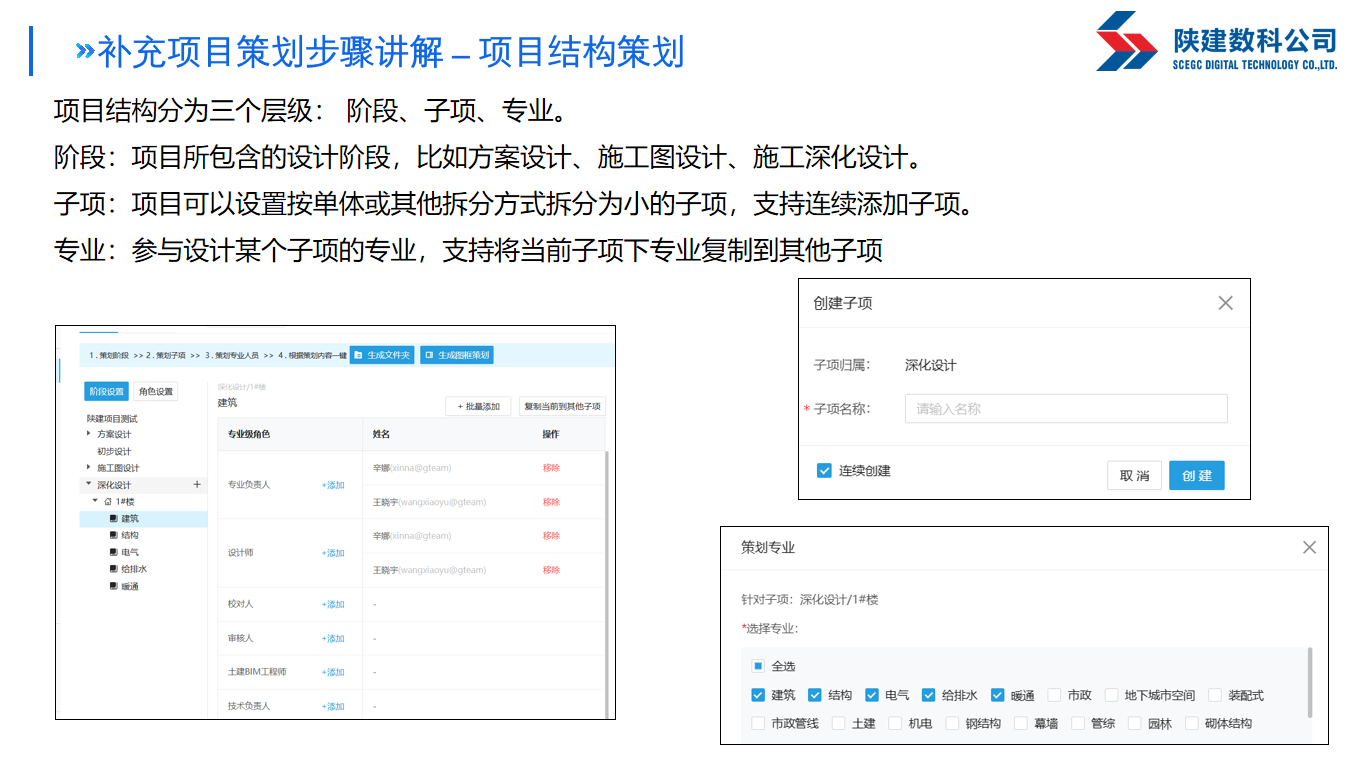Screen dimensions: 1370x761
Task: Close the 创建子项 dialog with X
Action: pyautogui.click(x=1225, y=303)
